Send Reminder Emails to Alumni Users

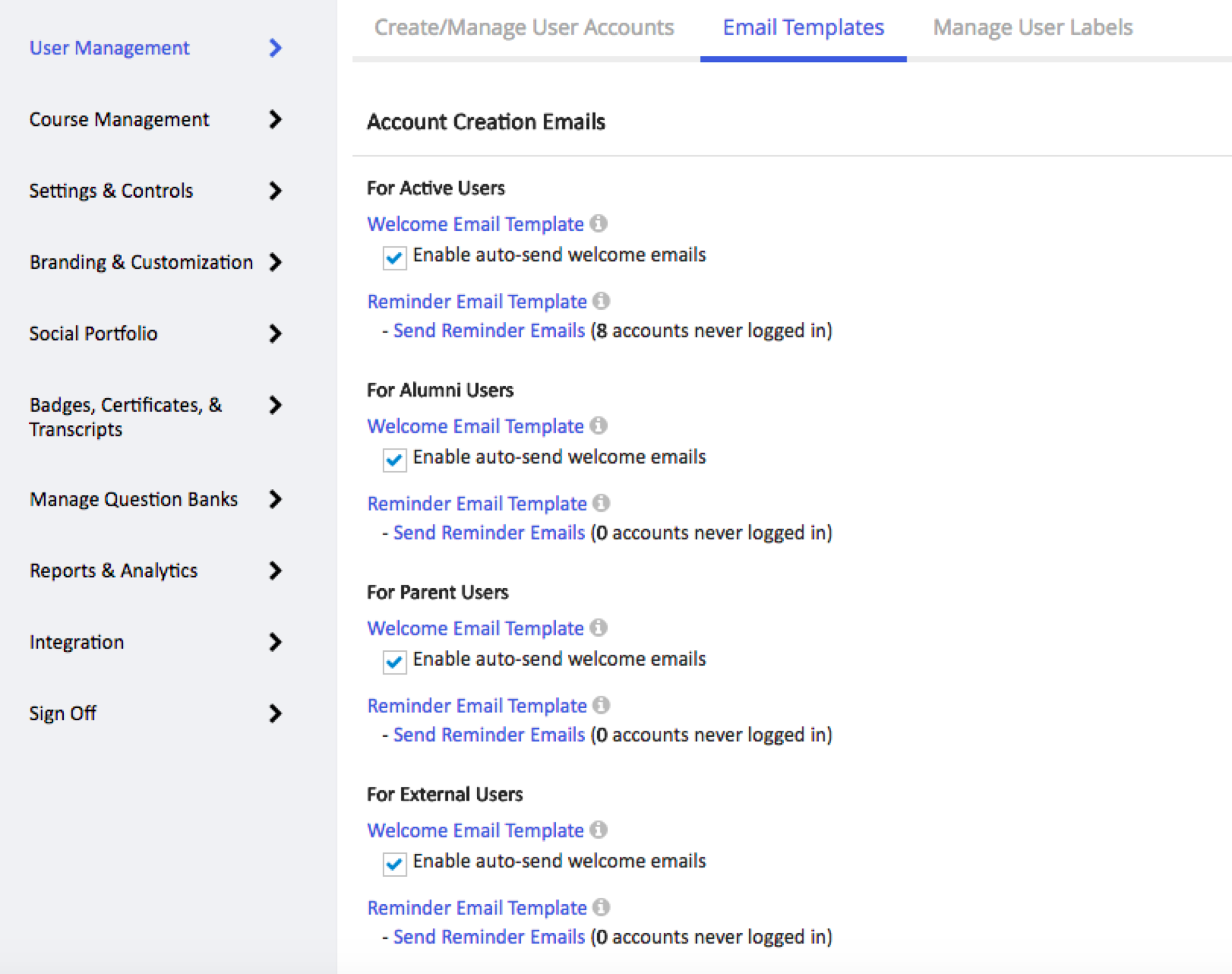click(489, 532)
